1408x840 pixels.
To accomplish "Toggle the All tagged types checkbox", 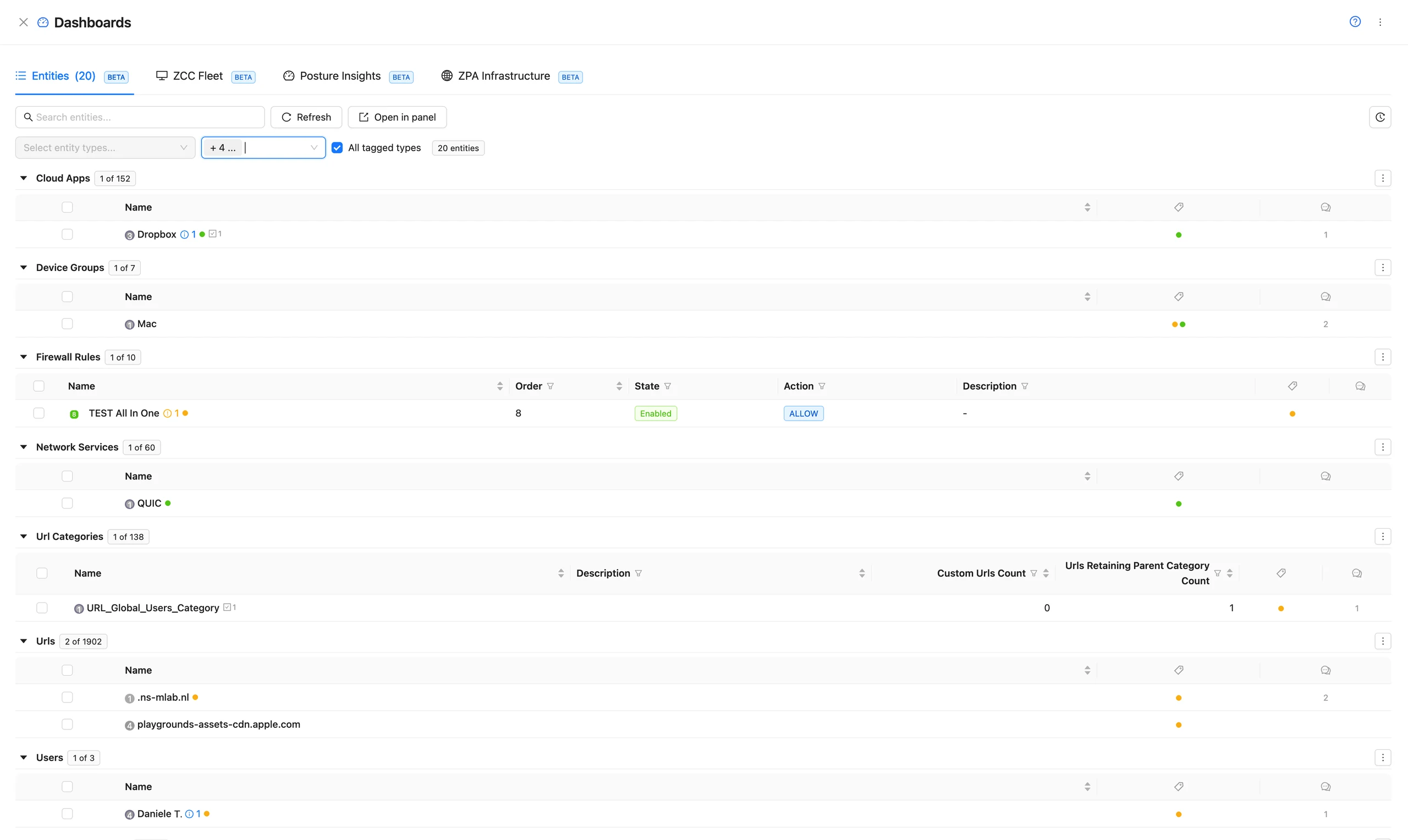I will [x=337, y=148].
